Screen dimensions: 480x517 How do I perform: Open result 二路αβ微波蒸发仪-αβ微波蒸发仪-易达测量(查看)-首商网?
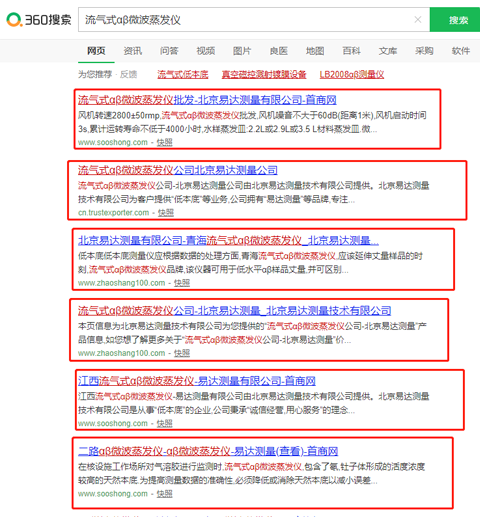pos(208,451)
